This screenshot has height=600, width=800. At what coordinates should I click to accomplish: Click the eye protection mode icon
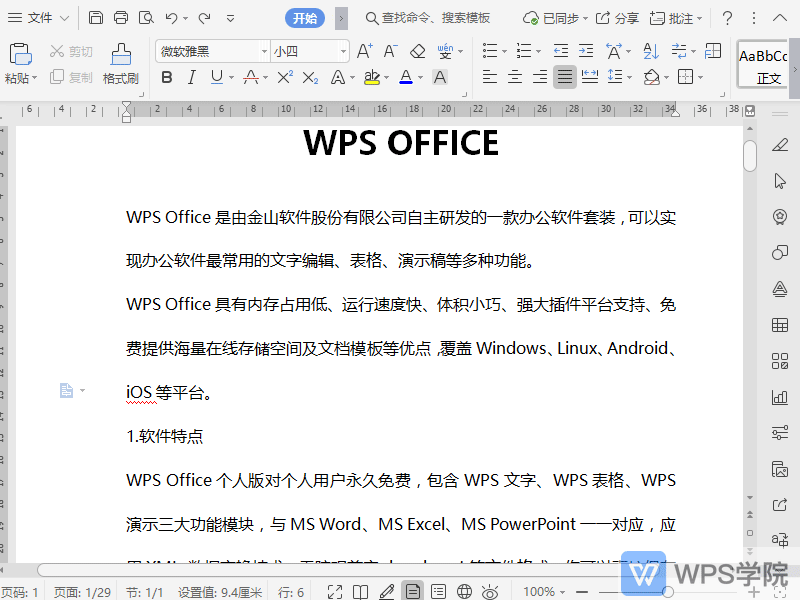(490, 592)
